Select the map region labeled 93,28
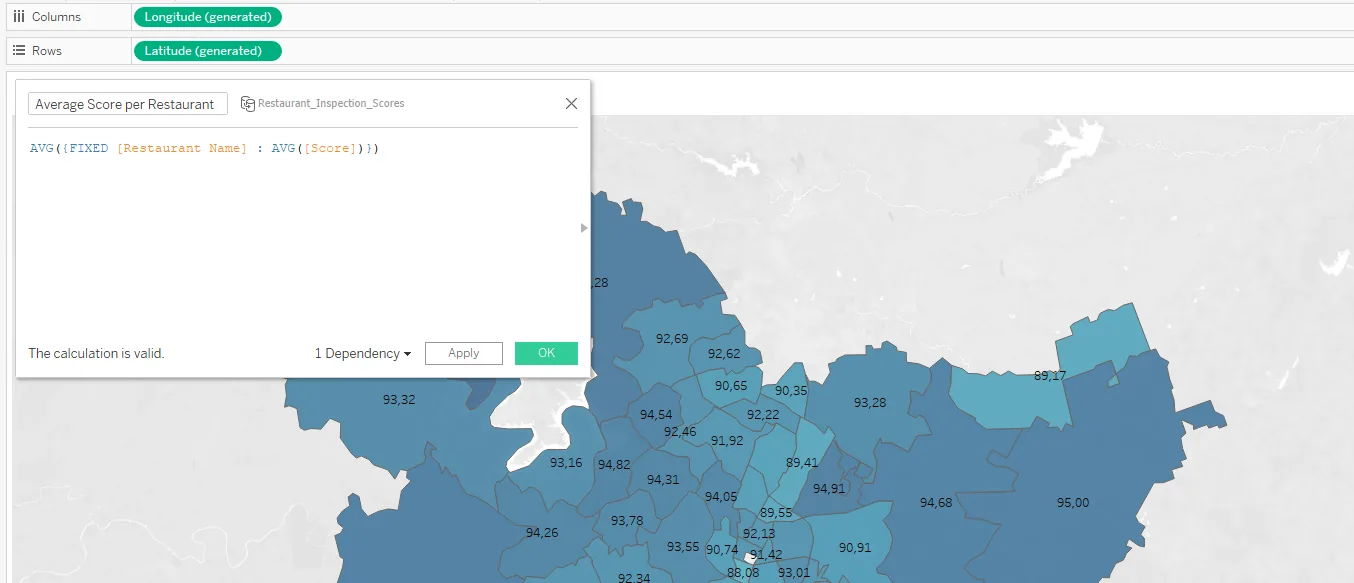Viewport: 1354px width, 583px height. pyautogui.click(x=869, y=403)
